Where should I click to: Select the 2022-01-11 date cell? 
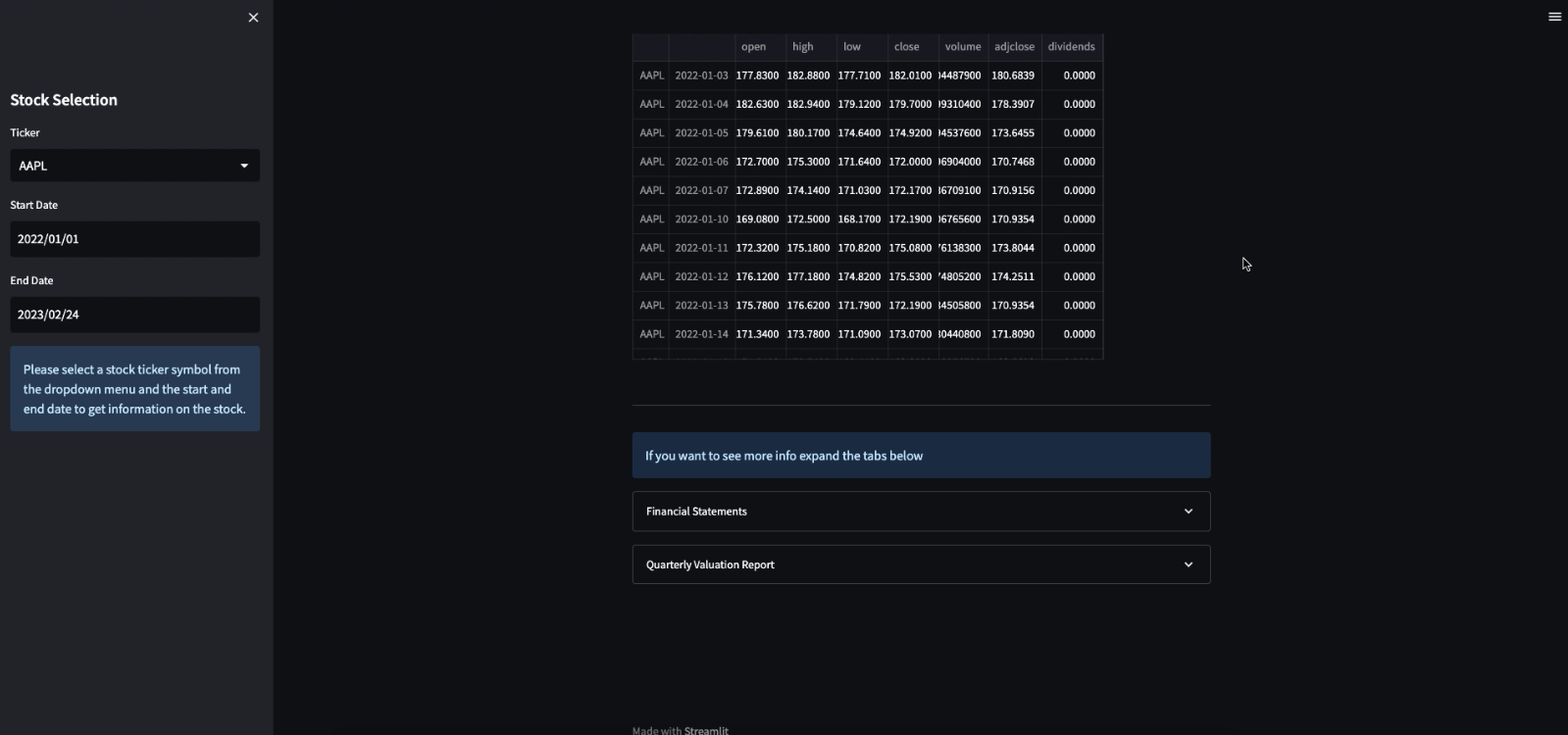coord(701,248)
